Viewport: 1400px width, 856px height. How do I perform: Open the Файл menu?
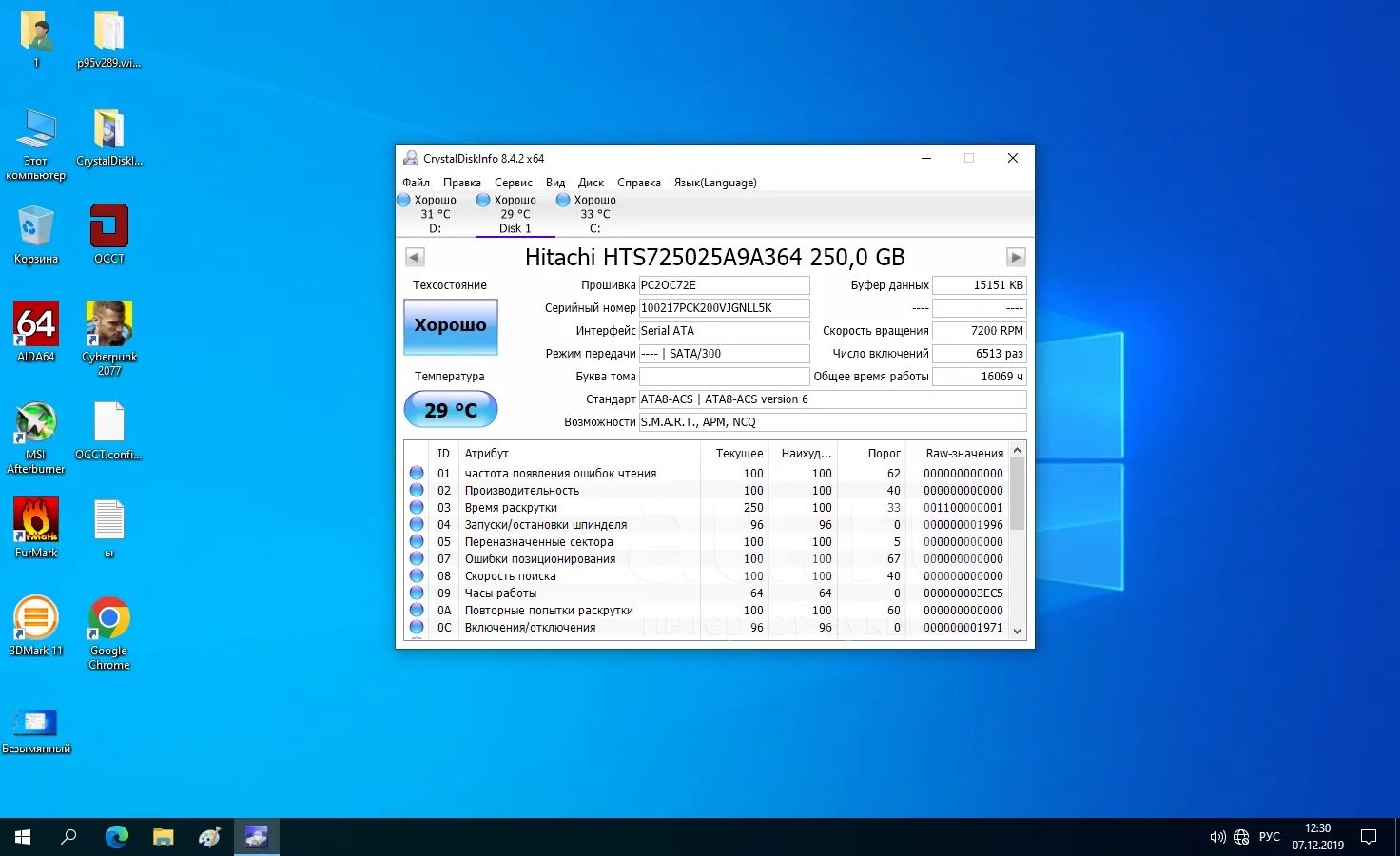pyautogui.click(x=416, y=183)
